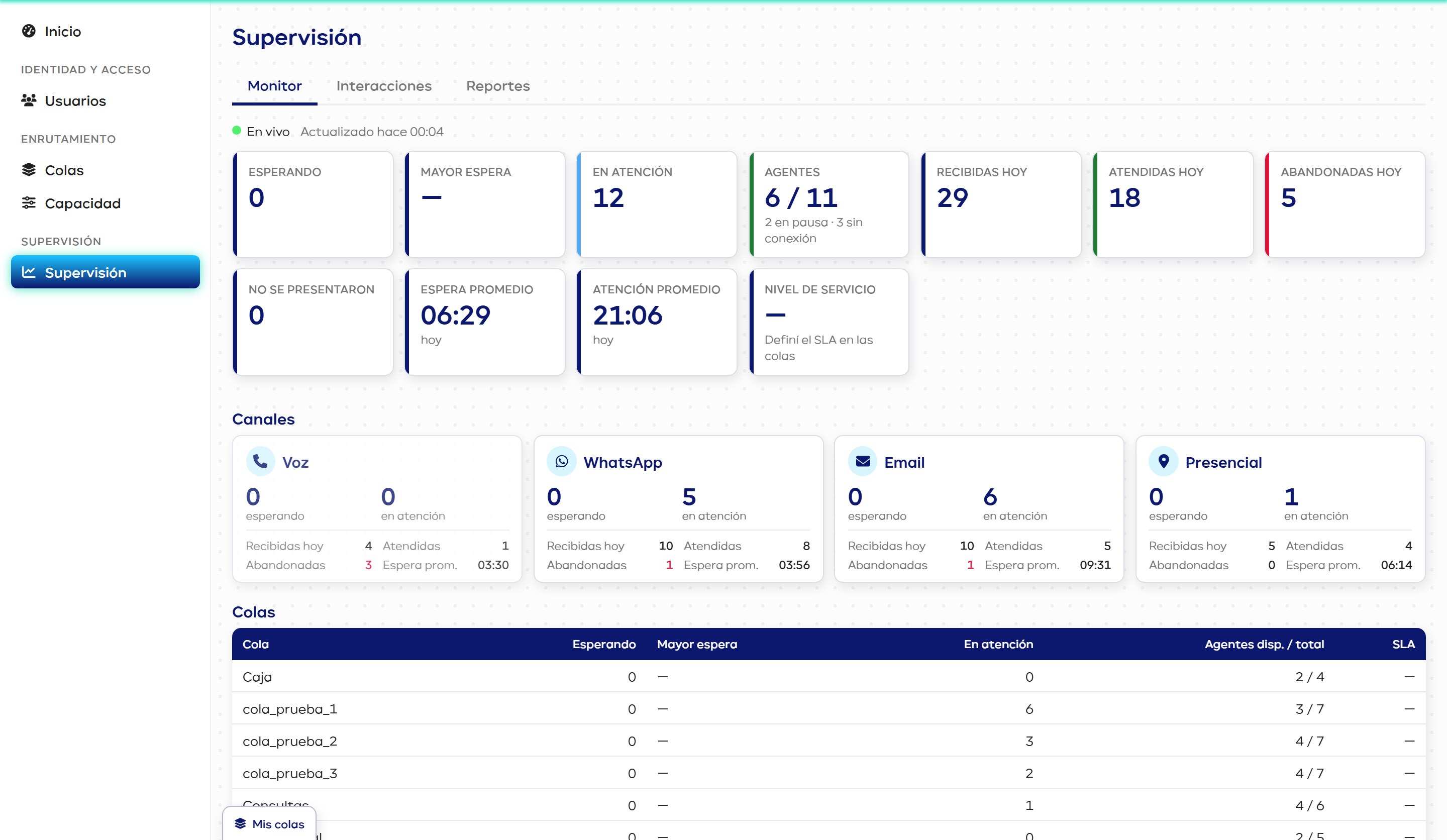Click the Supervisión chart icon

coord(29,272)
